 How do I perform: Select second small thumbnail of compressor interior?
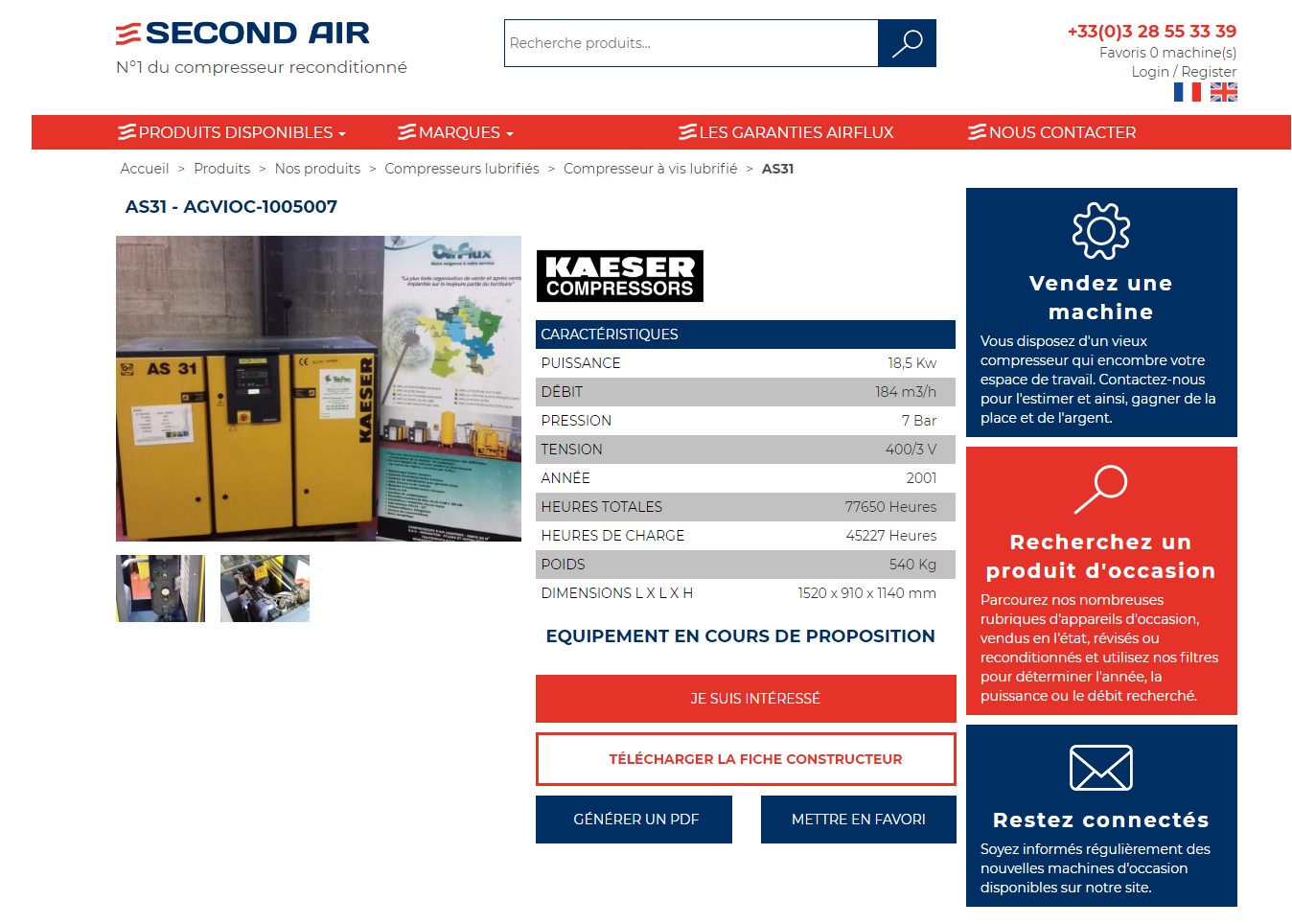click(x=265, y=589)
